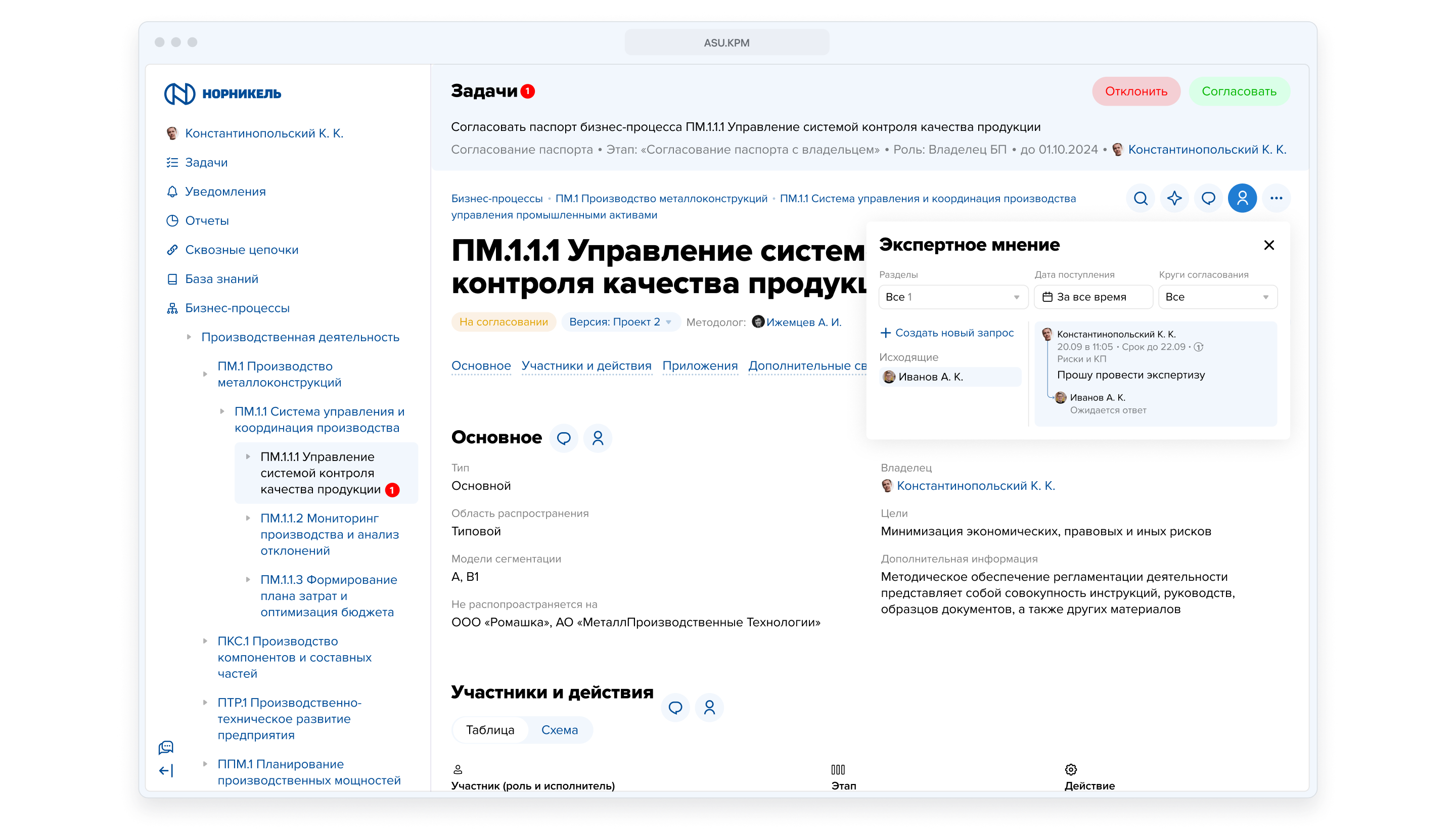This screenshot has width=1456, height=831.
Task: Expand ПМ.1.1.2 Мониторинг производства tree item
Action: 248,518
